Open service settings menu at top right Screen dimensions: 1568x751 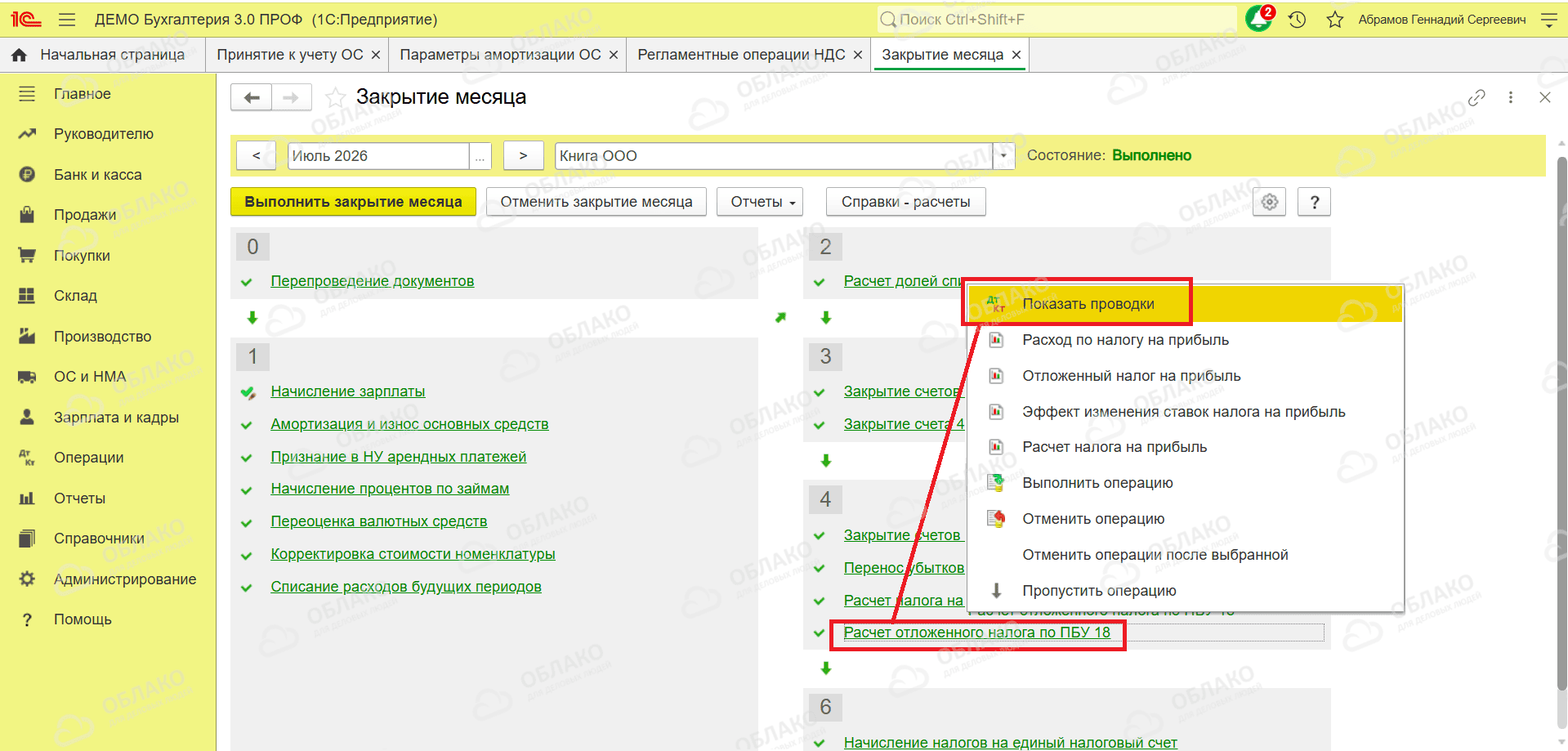click(1548, 20)
